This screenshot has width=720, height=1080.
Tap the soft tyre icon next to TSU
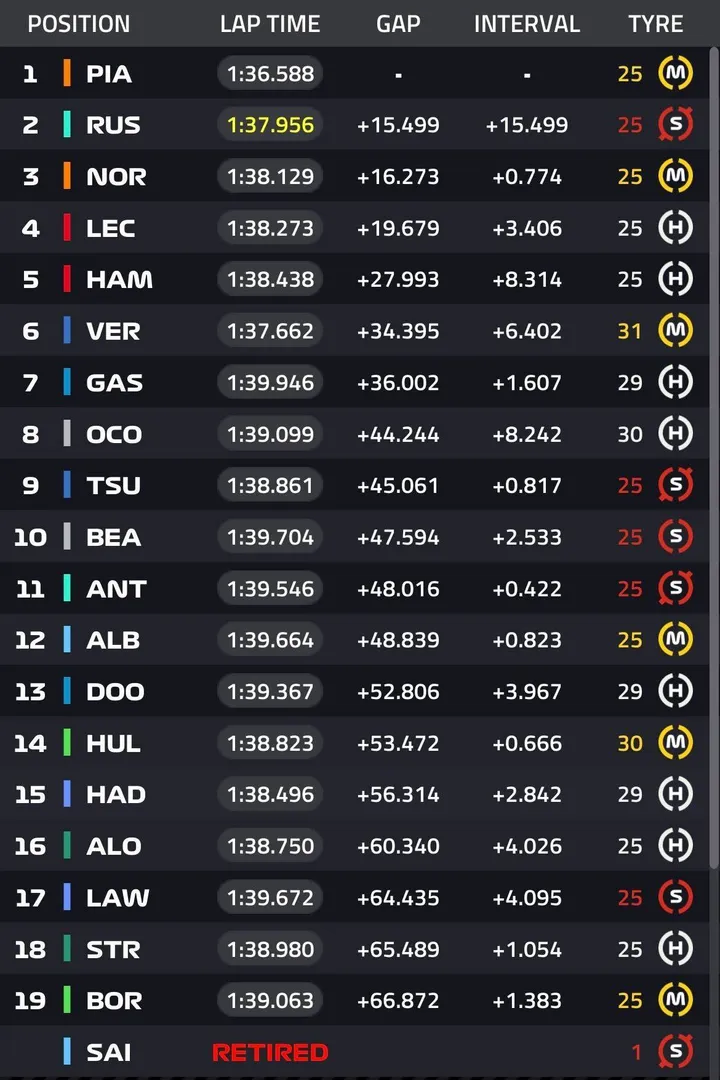tap(675, 486)
